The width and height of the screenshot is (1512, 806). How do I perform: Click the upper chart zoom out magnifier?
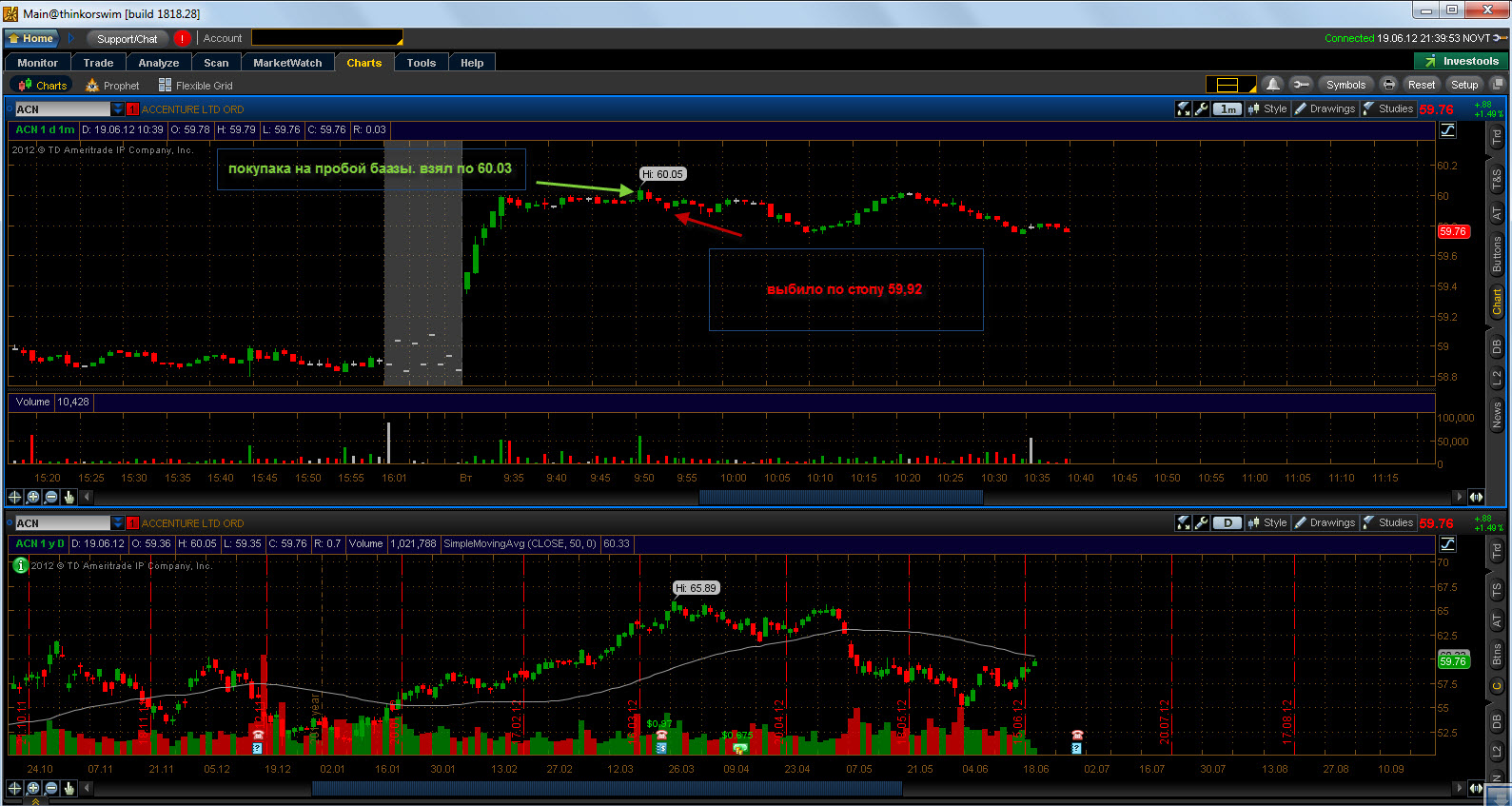(51, 497)
